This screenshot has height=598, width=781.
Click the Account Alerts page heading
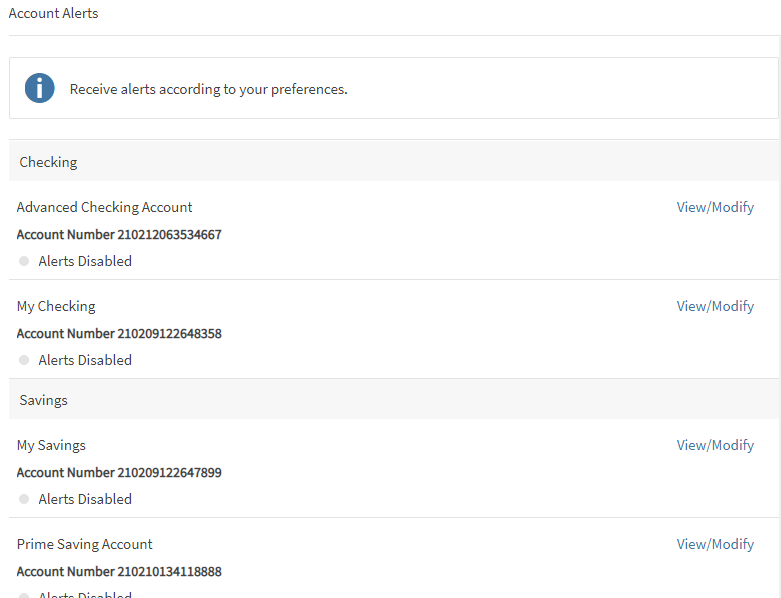coord(54,14)
